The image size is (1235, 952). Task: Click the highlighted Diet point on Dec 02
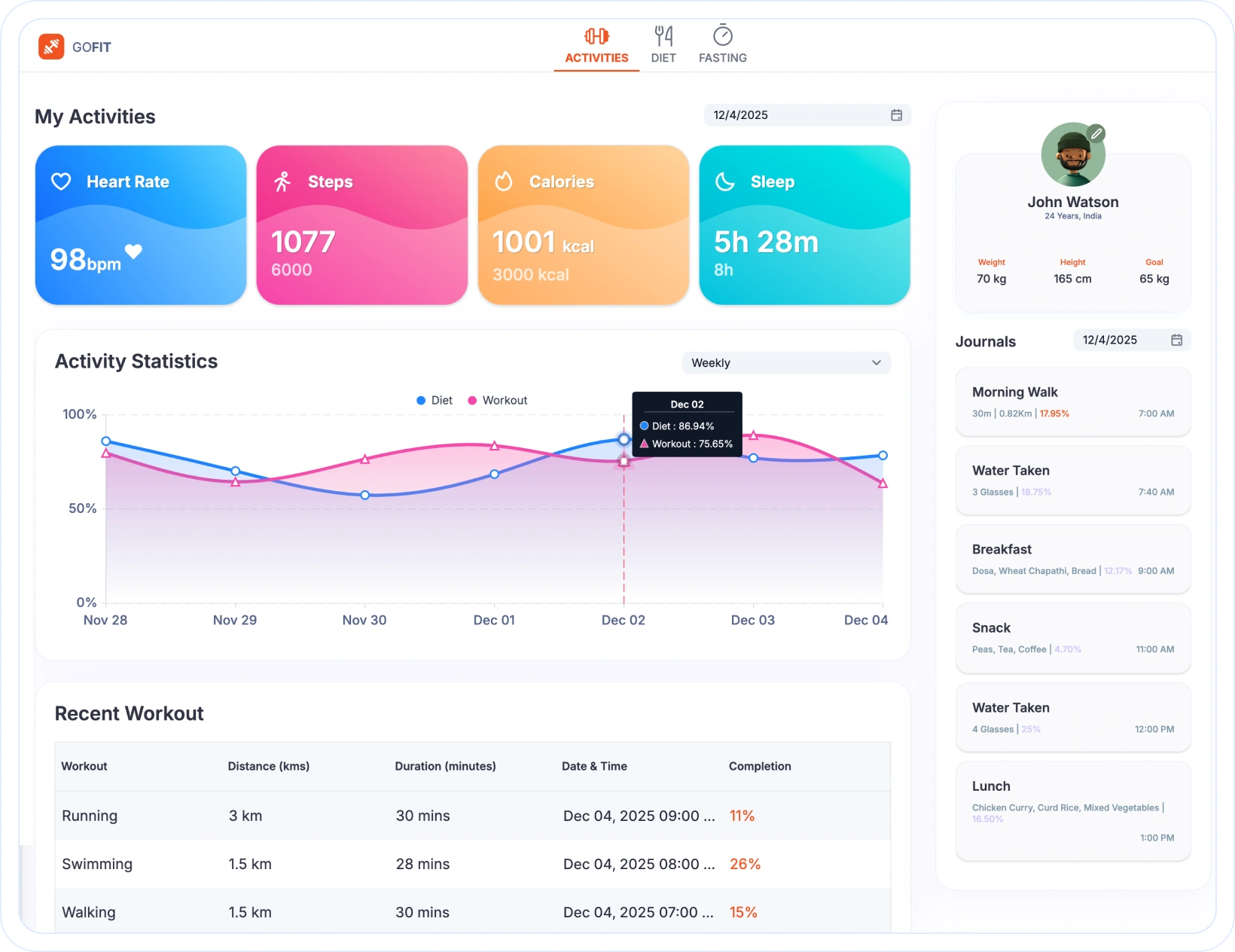point(624,439)
